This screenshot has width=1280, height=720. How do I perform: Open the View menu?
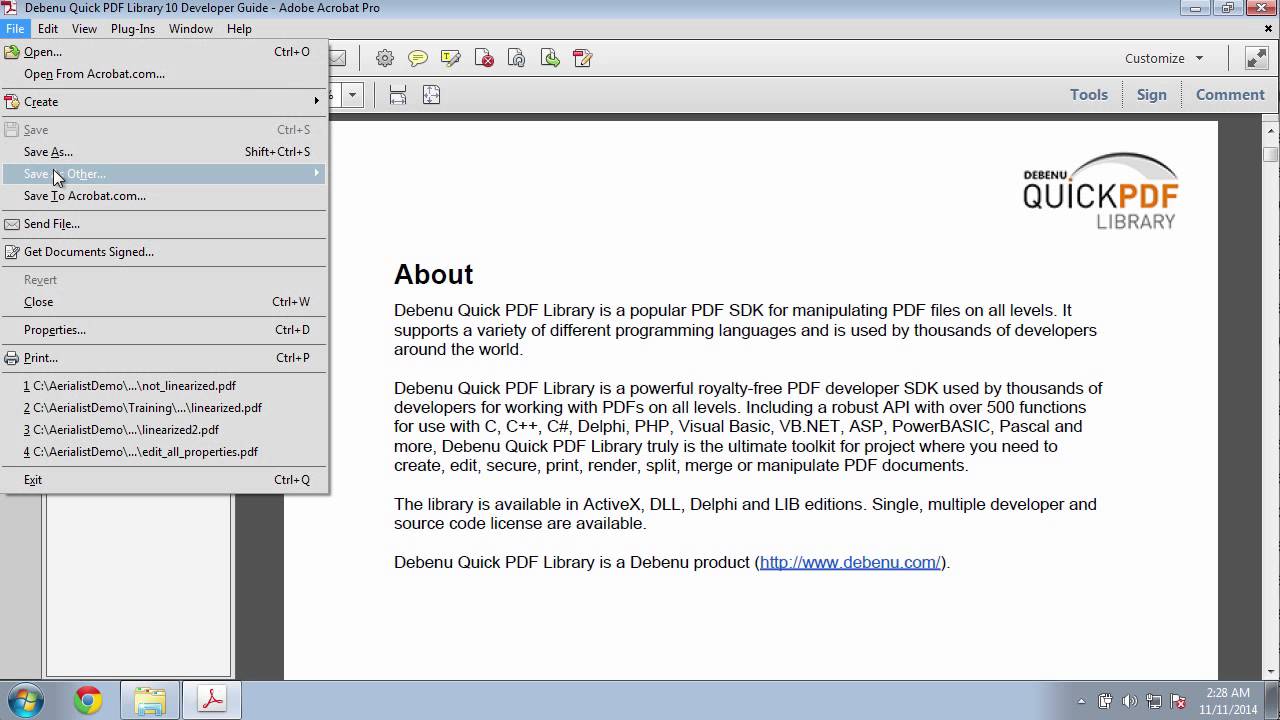click(x=85, y=29)
